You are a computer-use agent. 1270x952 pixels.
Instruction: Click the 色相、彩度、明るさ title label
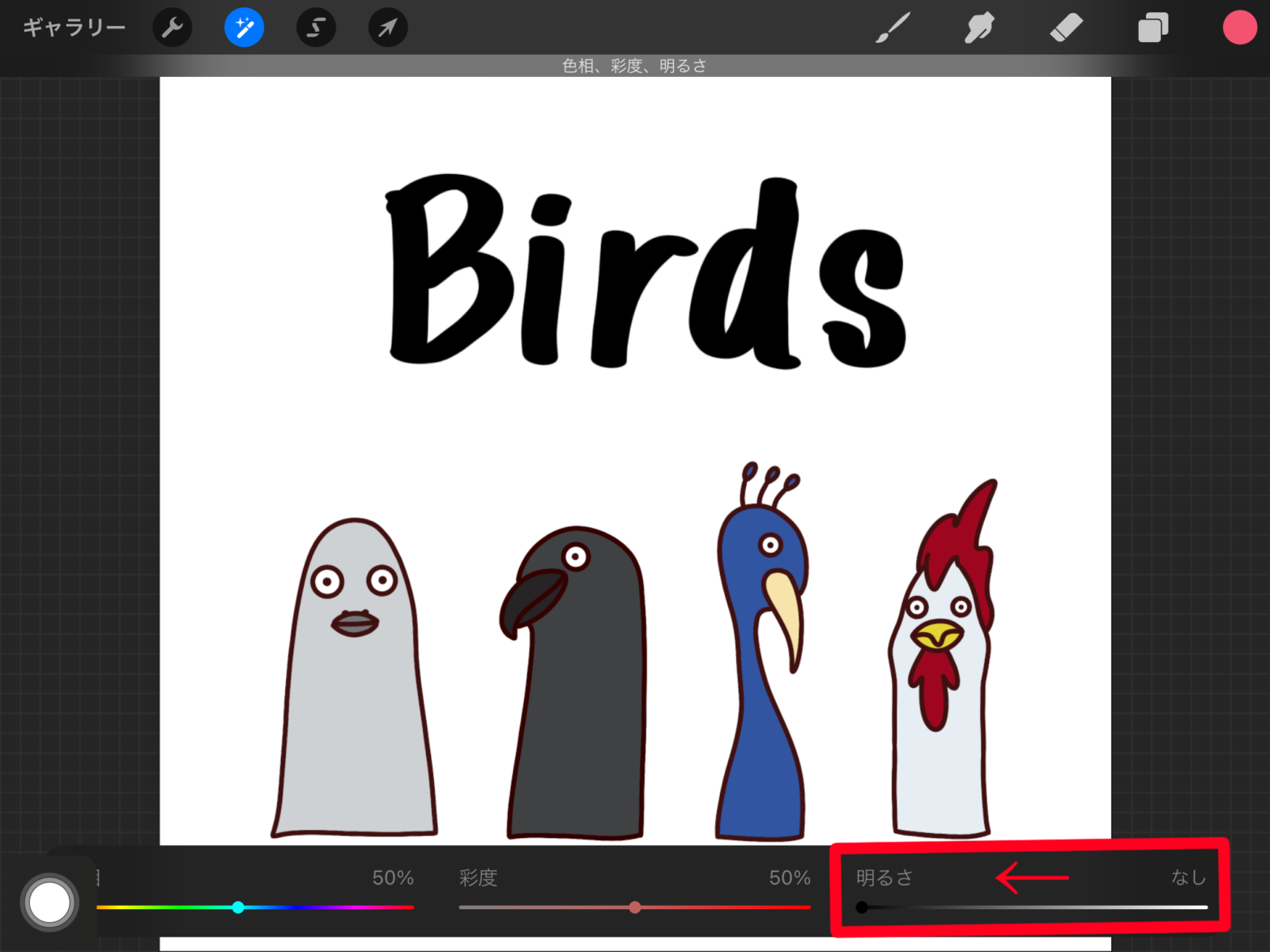(634, 66)
